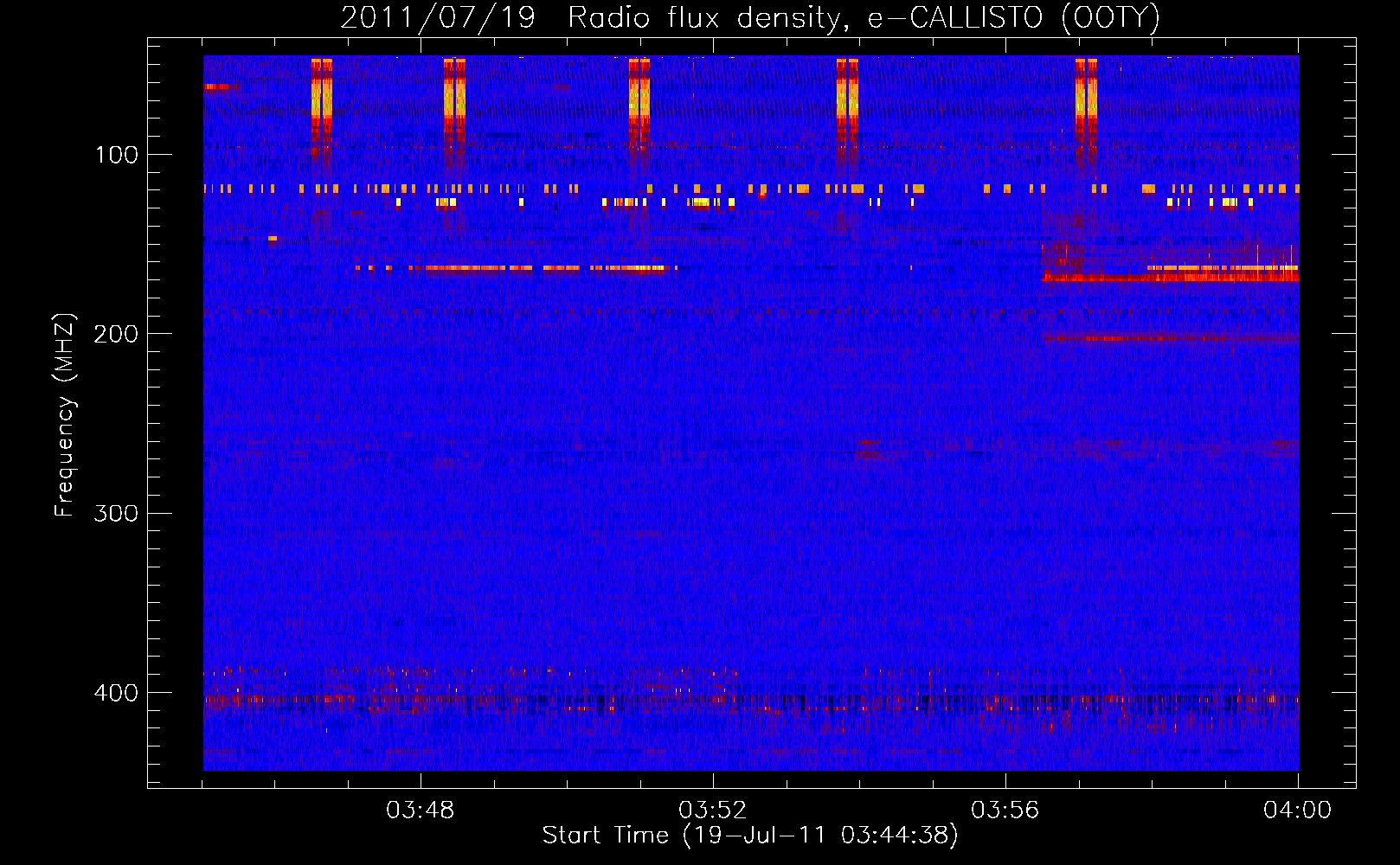Click the 'Frequency (MHZ)' axis label

pyautogui.click(x=64, y=415)
